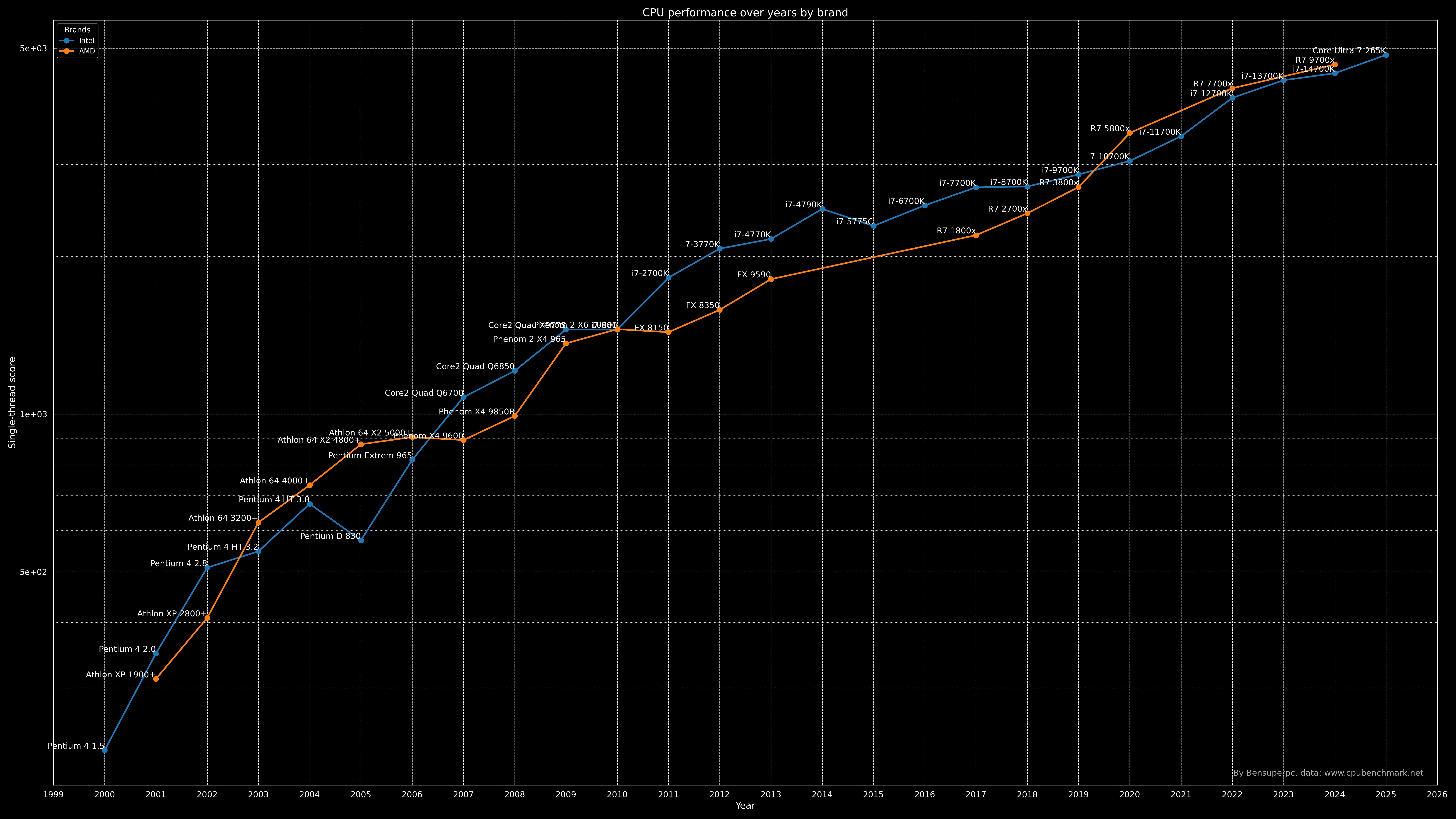Click the 'Athlon XP 2800+' data label
1456x819 pixels.
[172, 614]
